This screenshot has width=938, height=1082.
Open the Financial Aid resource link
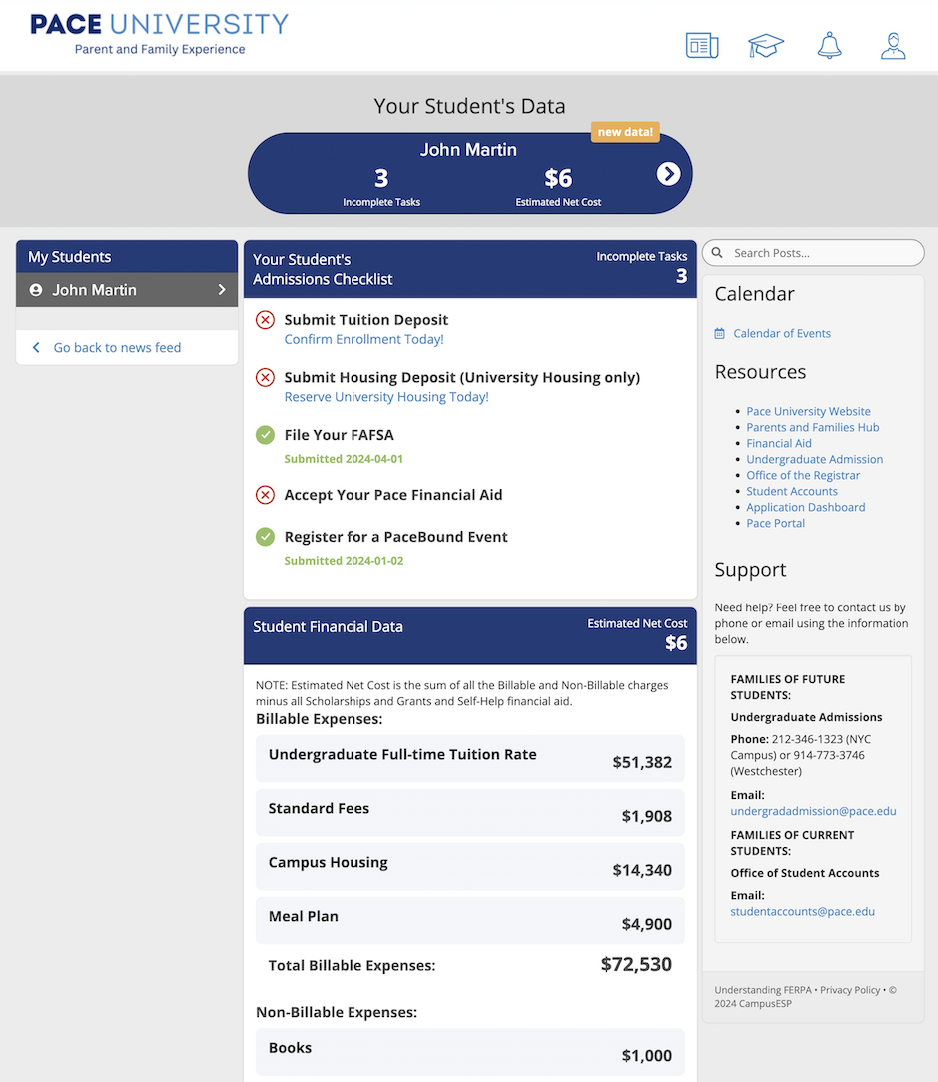[779, 443]
